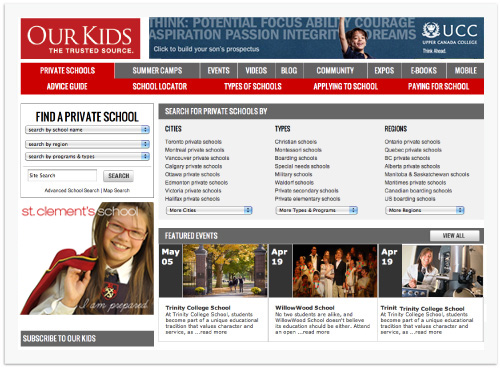Open School Locator in the red submenu
Screen dimensions: 500x368
click(x=160, y=87)
